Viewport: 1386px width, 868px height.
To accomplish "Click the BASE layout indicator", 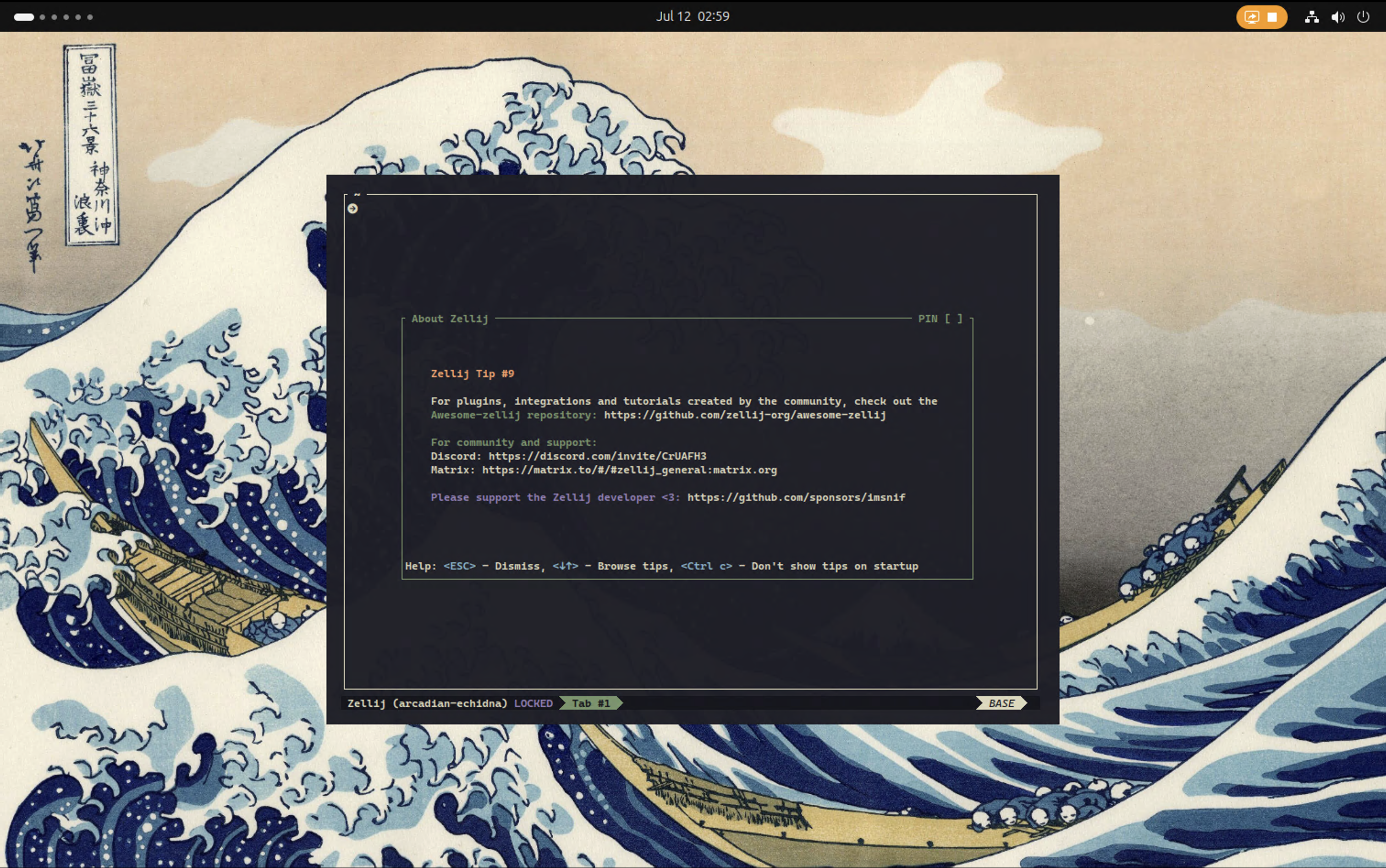I will 1001,703.
